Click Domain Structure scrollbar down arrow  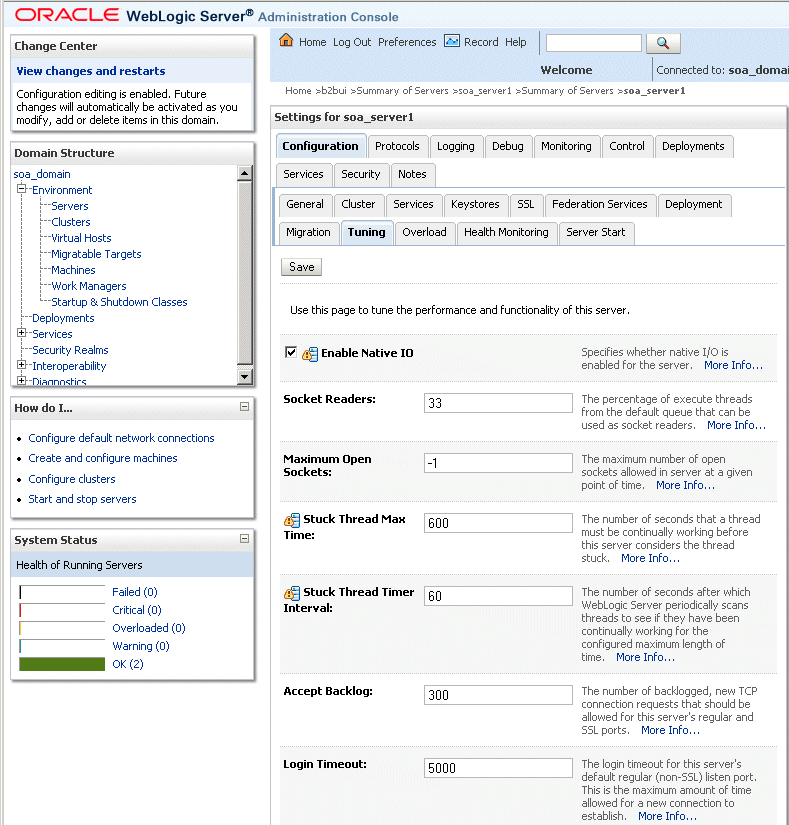[x=245, y=376]
